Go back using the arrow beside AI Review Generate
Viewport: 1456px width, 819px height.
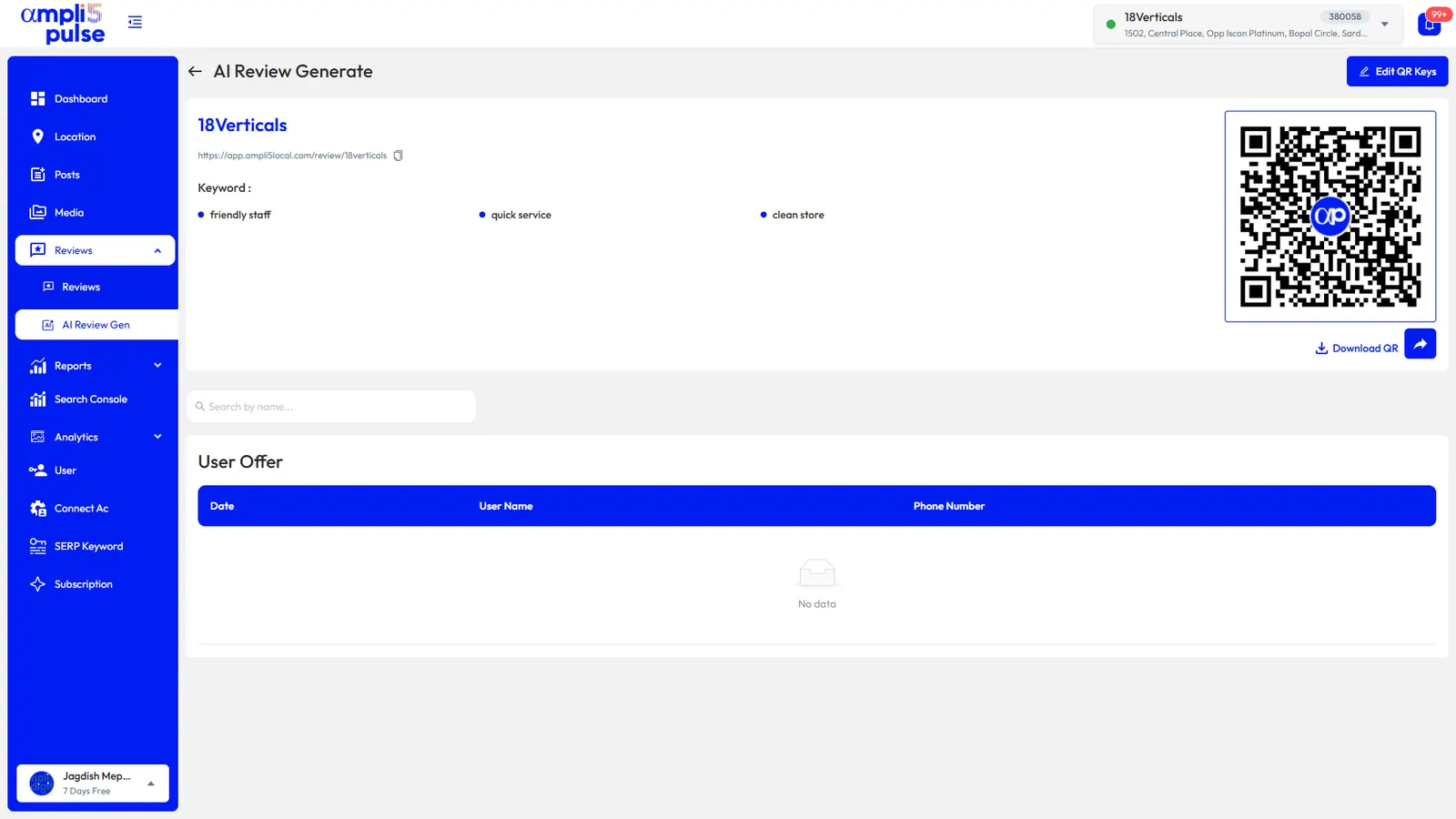click(195, 71)
